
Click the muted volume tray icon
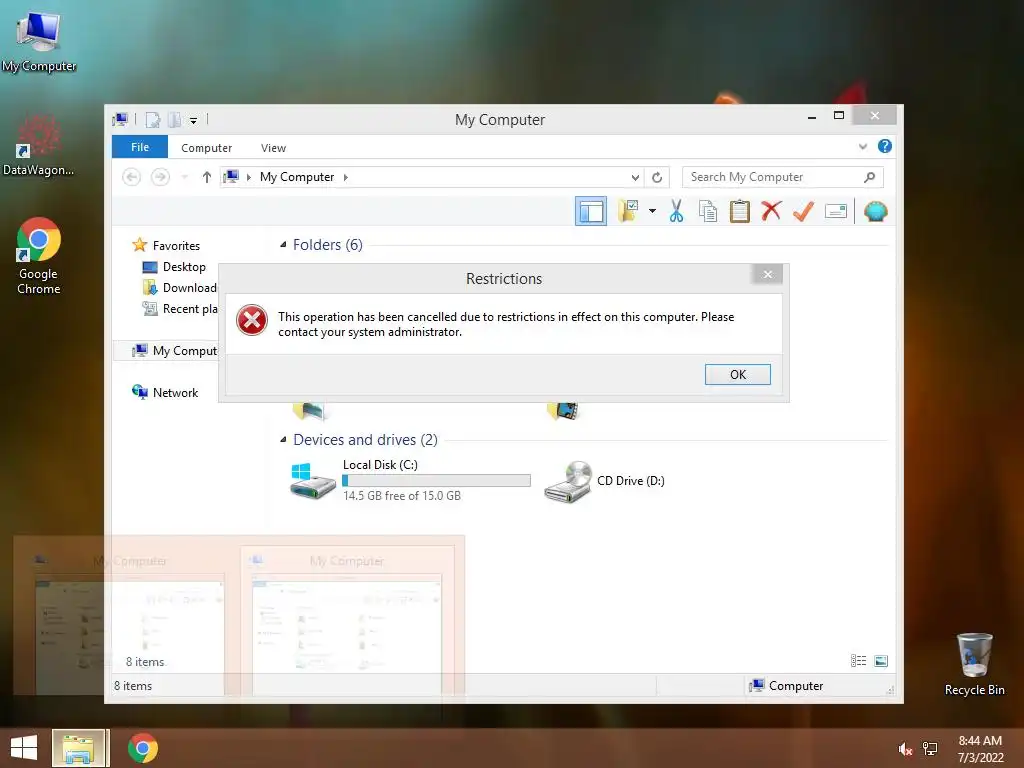click(905, 749)
